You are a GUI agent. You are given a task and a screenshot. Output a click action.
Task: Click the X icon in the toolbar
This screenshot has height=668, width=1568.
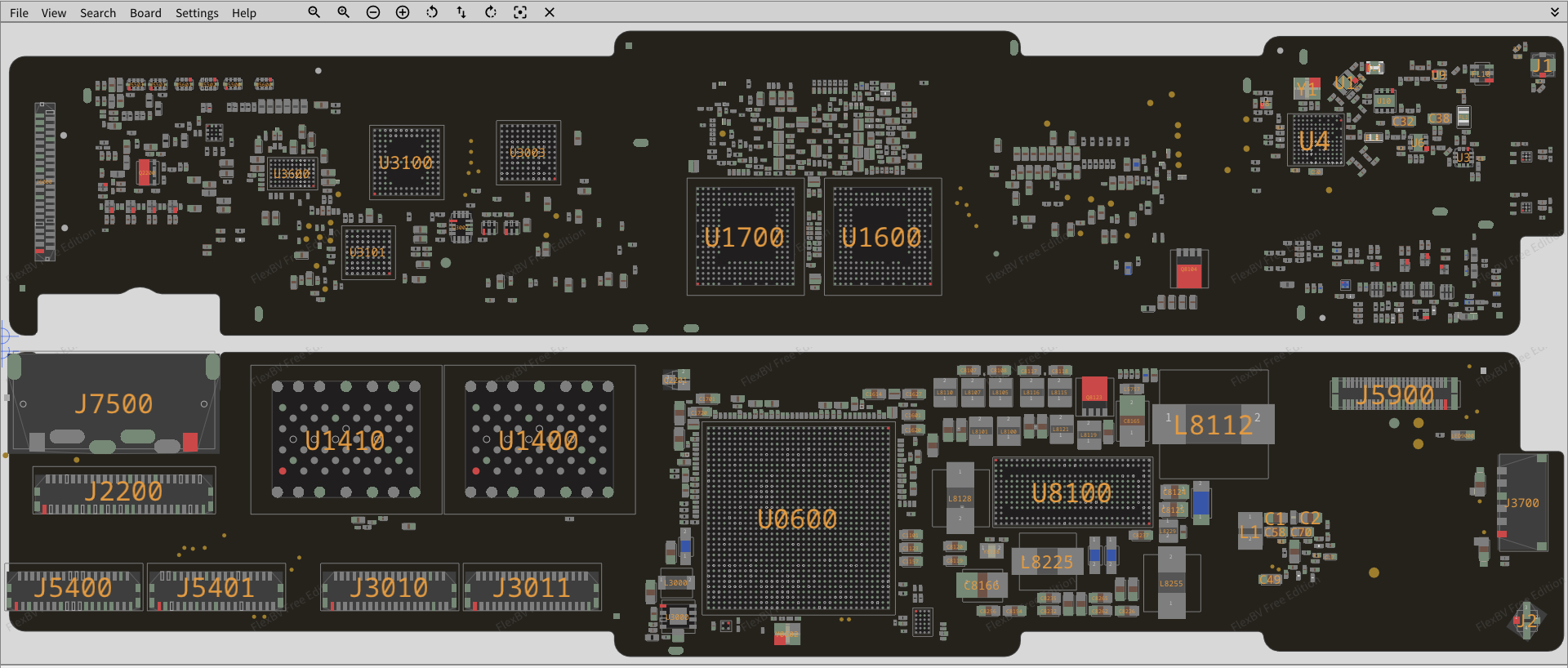point(550,12)
